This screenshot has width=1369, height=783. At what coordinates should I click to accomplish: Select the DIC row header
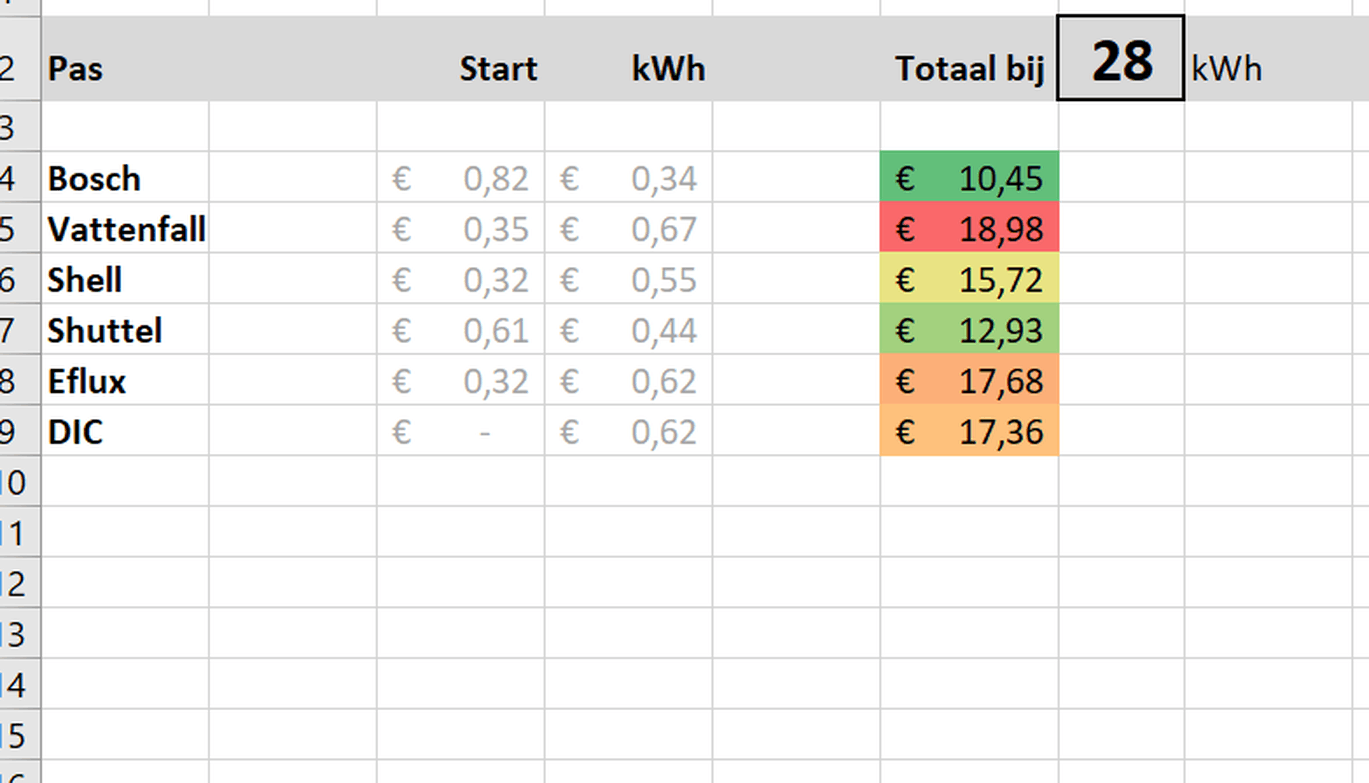[20, 431]
